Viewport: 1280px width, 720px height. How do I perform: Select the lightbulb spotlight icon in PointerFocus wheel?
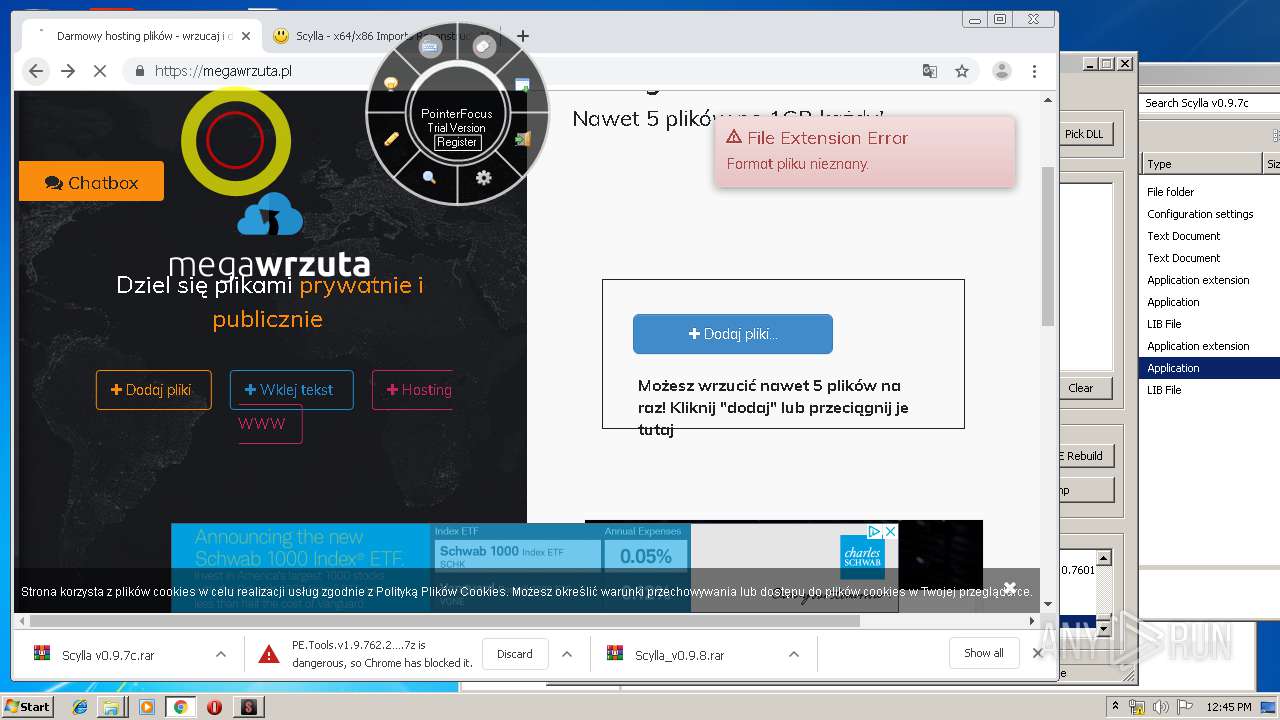point(391,84)
